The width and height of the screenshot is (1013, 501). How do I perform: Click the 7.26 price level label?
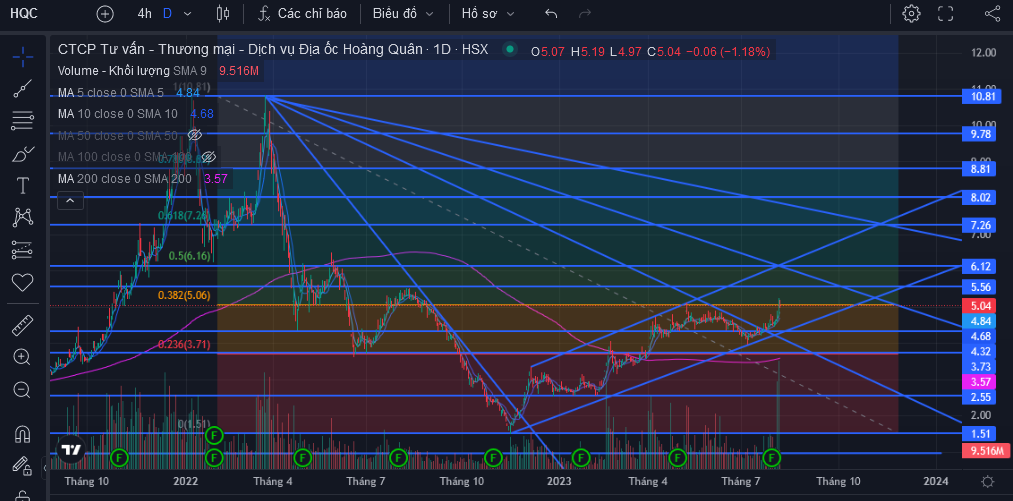(981, 225)
